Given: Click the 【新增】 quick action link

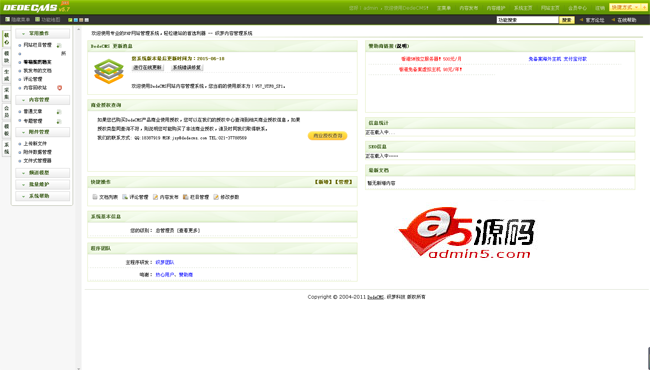Looking at the screenshot, I should [323, 182].
